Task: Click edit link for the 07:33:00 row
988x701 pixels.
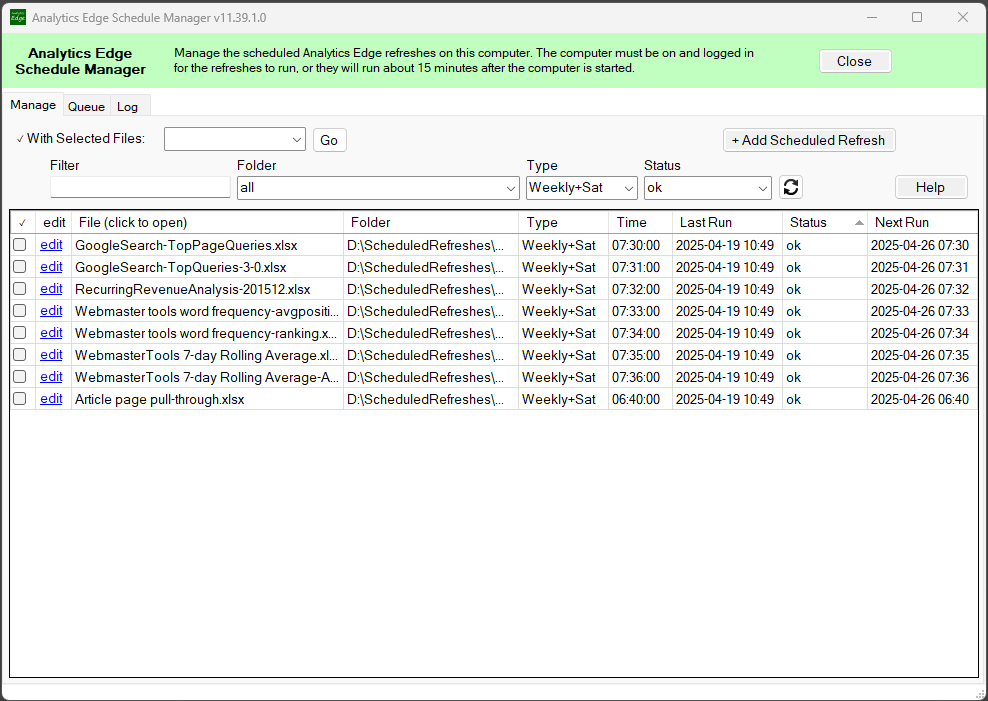Action: click(x=51, y=311)
